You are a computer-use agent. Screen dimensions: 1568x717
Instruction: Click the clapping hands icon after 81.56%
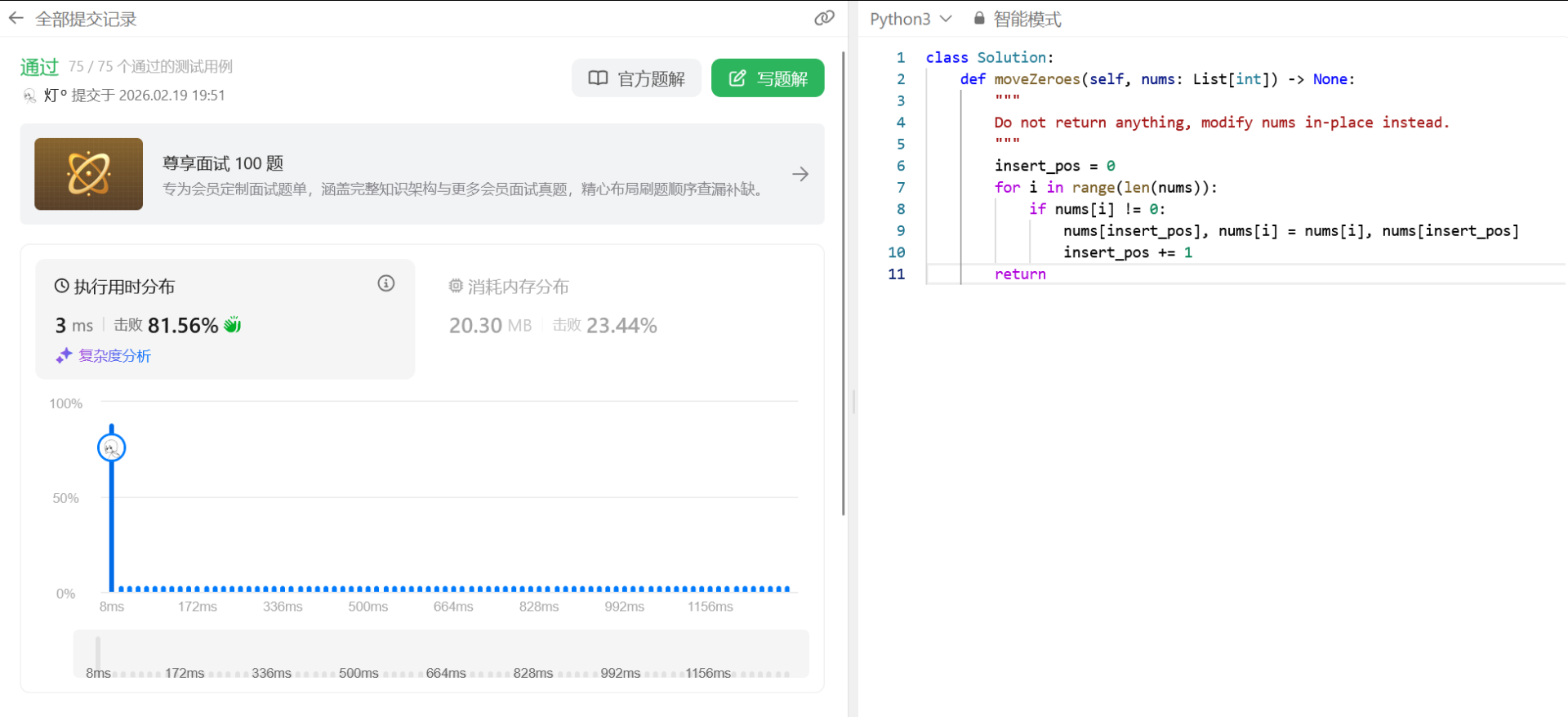pos(233,325)
